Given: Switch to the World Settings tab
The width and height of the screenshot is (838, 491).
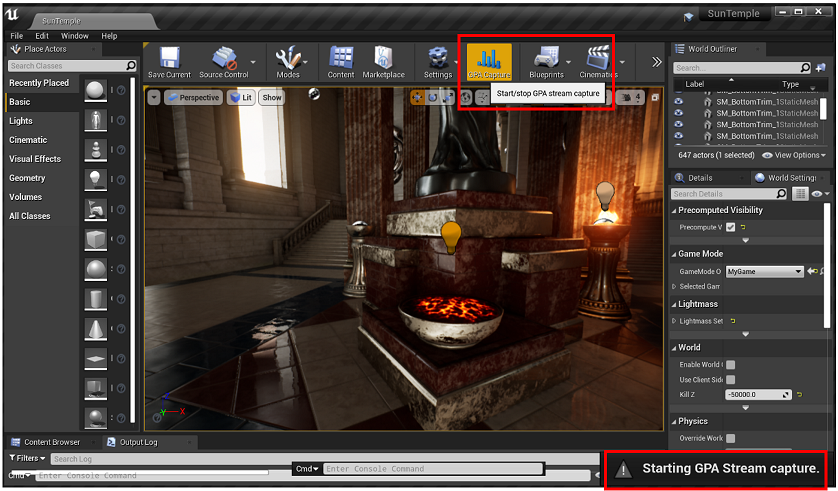Looking at the screenshot, I should (x=790, y=178).
